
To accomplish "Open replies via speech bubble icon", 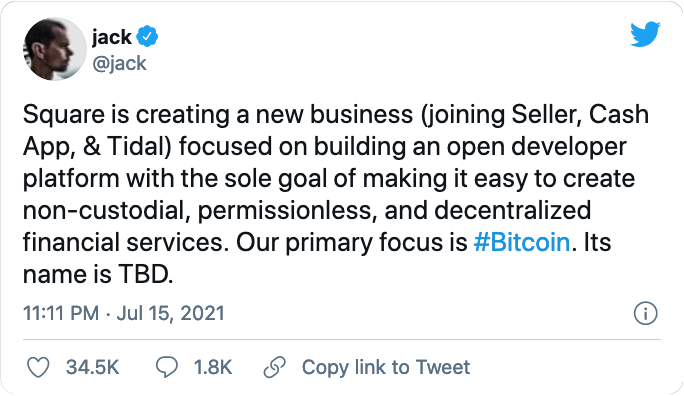I will click(x=167, y=367).
